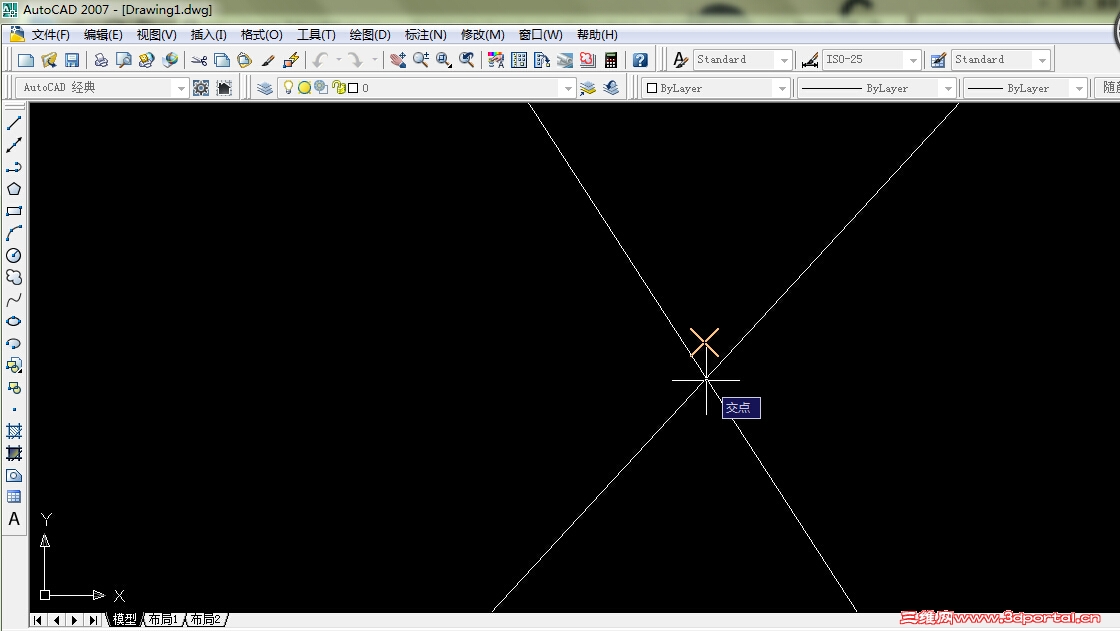Open the Properties palette icon
1120x631 pixels.
tap(496, 60)
